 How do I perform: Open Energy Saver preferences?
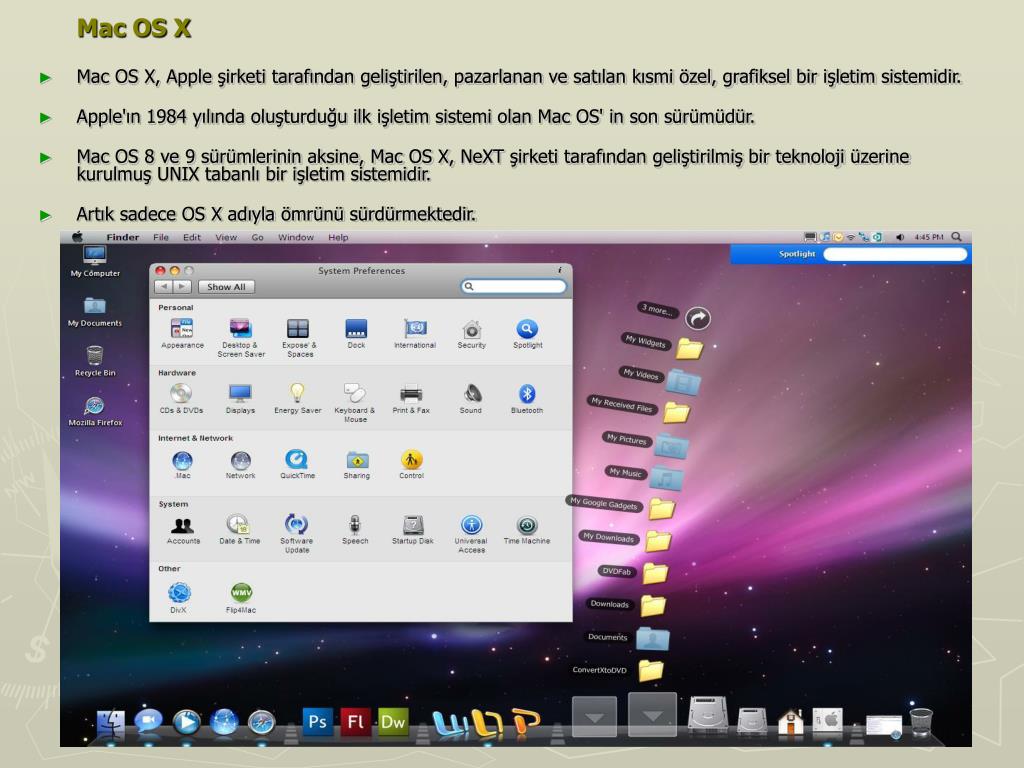click(x=298, y=398)
